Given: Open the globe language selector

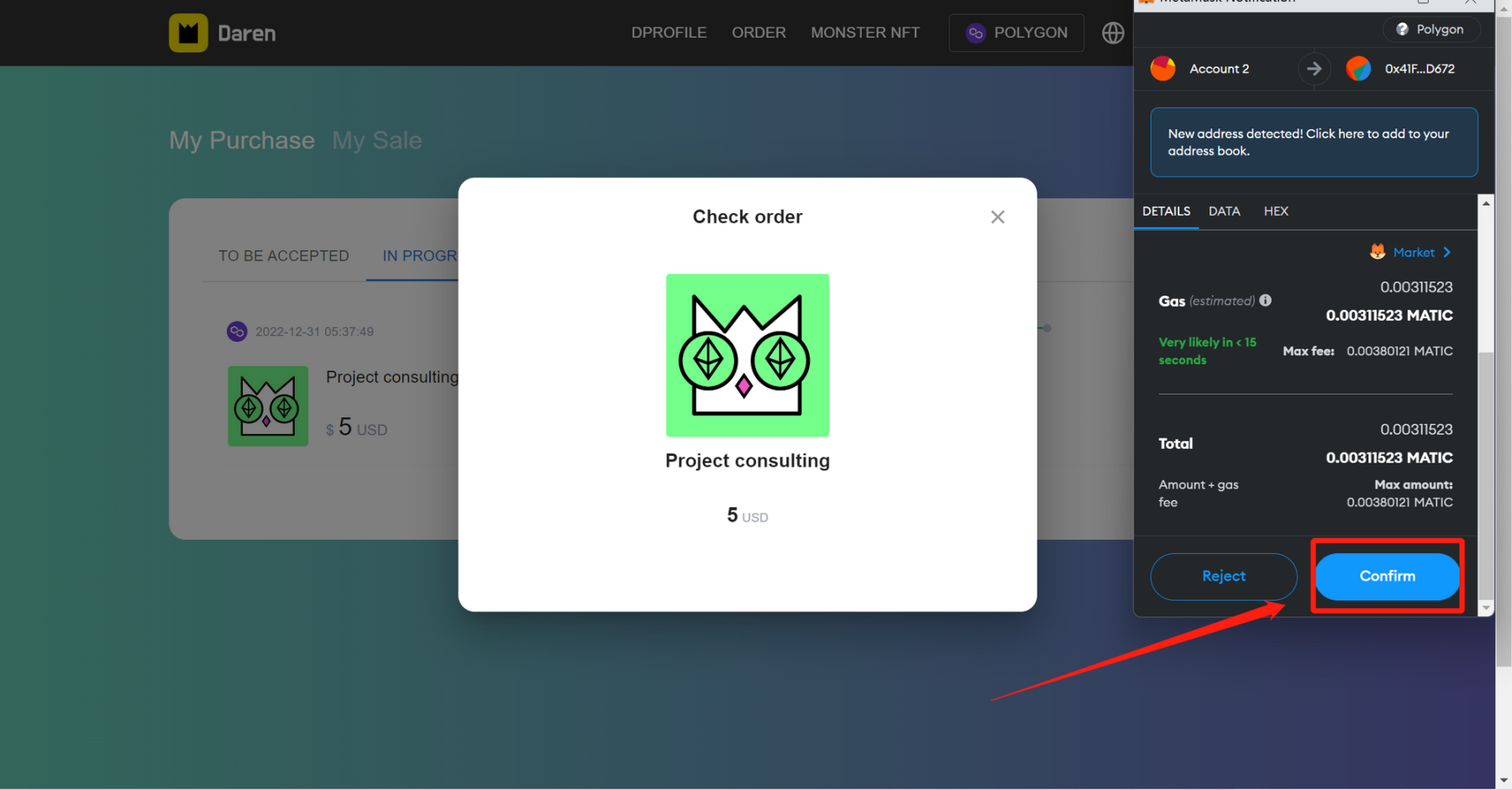Looking at the screenshot, I should click(1113, 33).
